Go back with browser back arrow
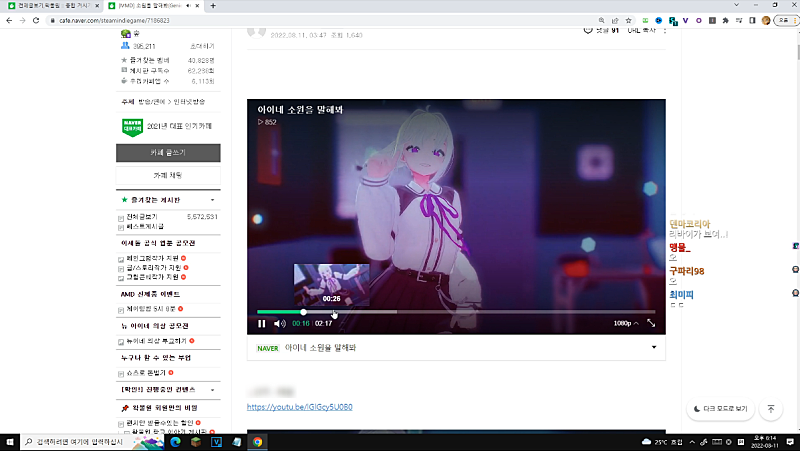Image resolution: width=800 pixels, height=451 pixels. click(x=9, y=20)
